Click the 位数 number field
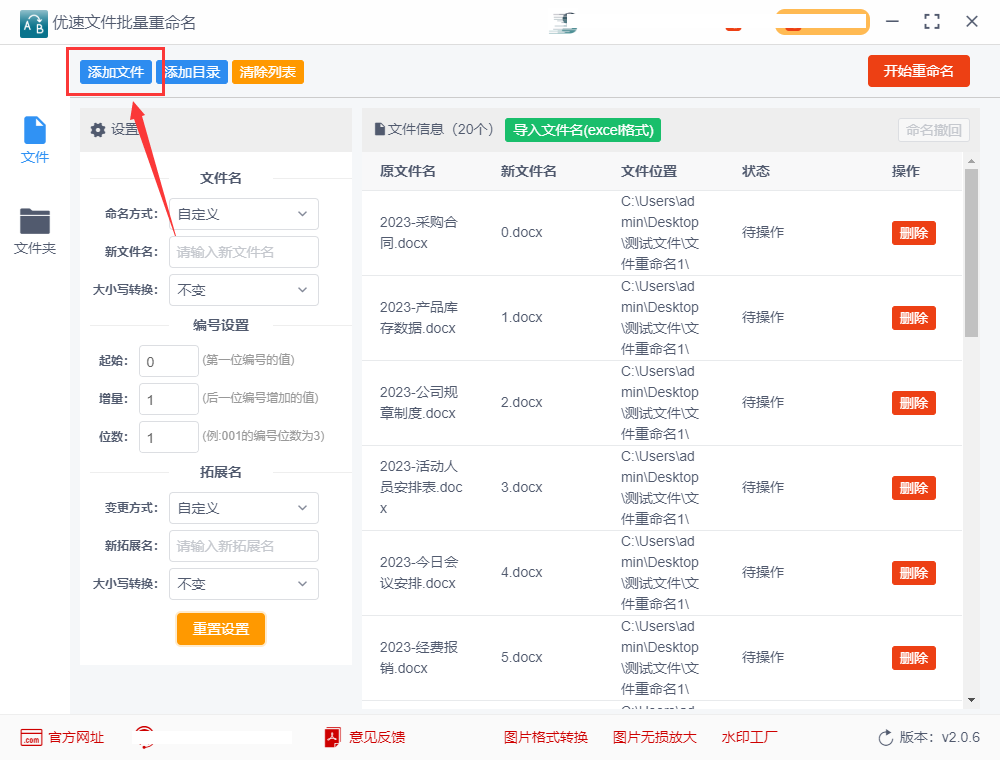This screenshot has height=760, width=1000. 169,437
